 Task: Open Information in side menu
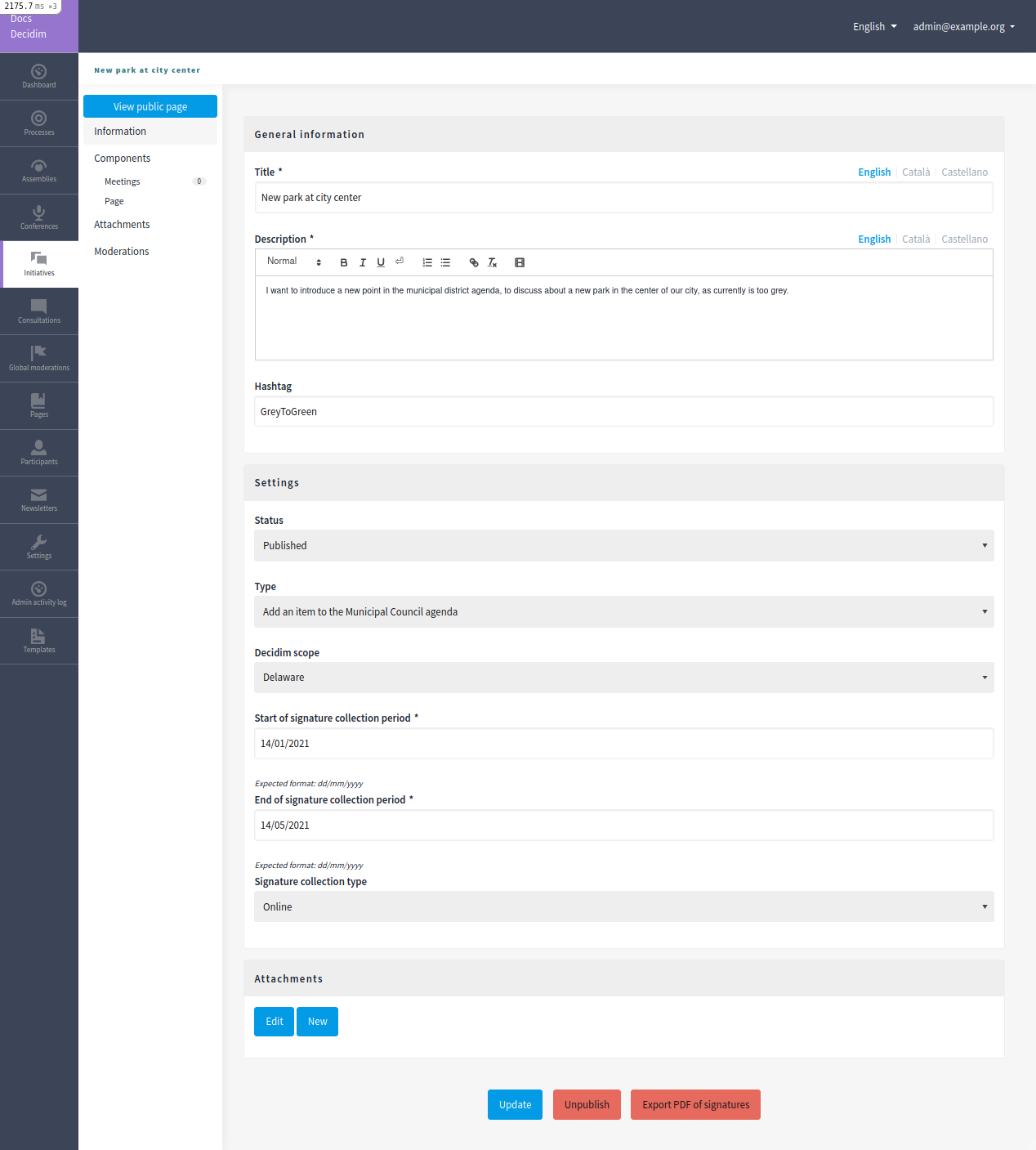(x=150, y=131)
